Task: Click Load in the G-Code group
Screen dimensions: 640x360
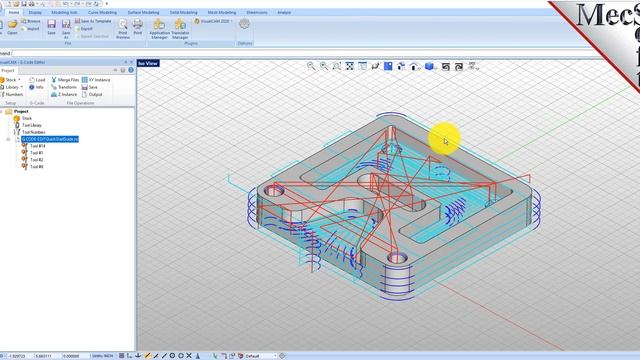Action: [x=37, y=80]
